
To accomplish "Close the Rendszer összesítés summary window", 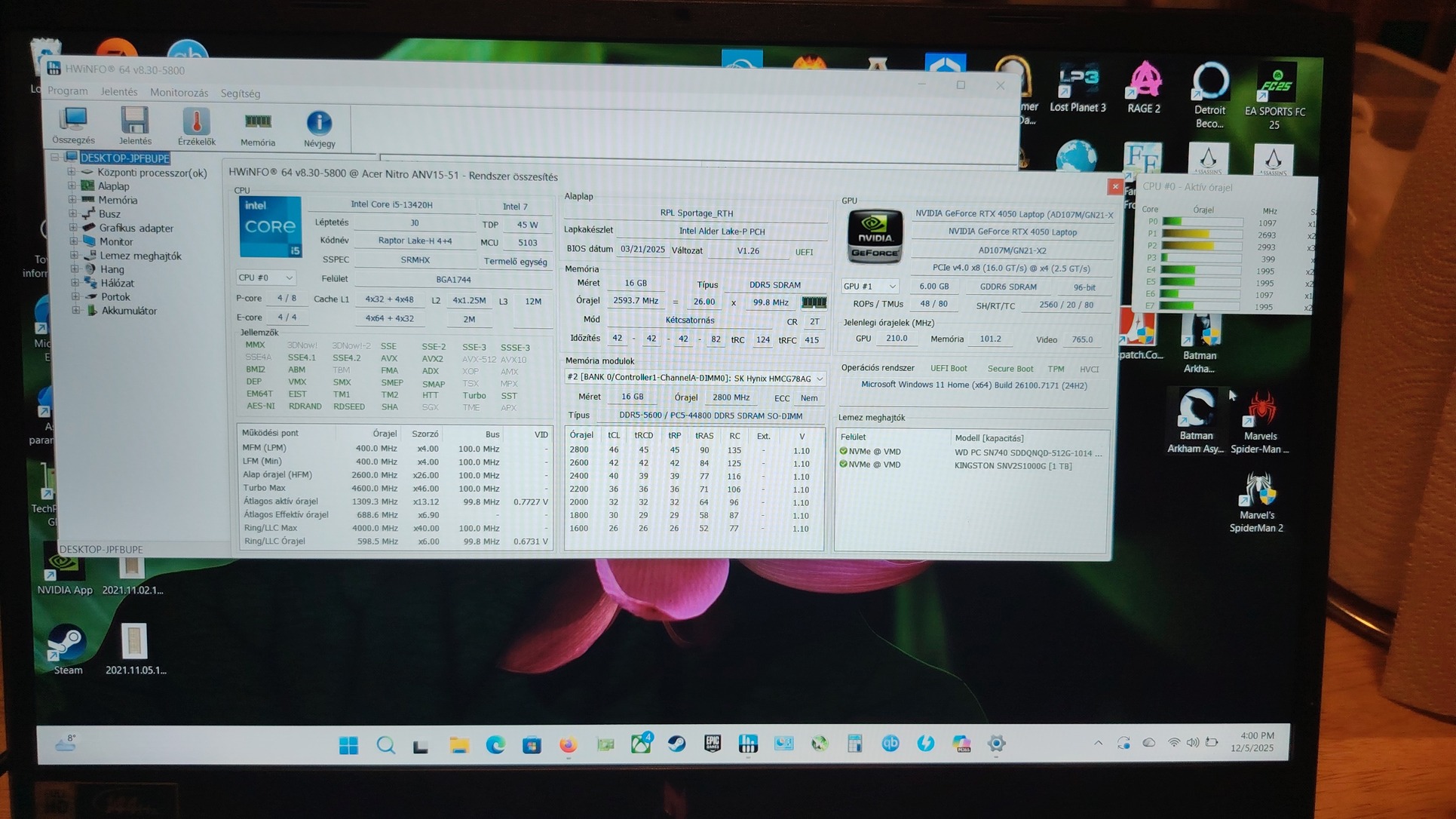I will click(1115, 186).
